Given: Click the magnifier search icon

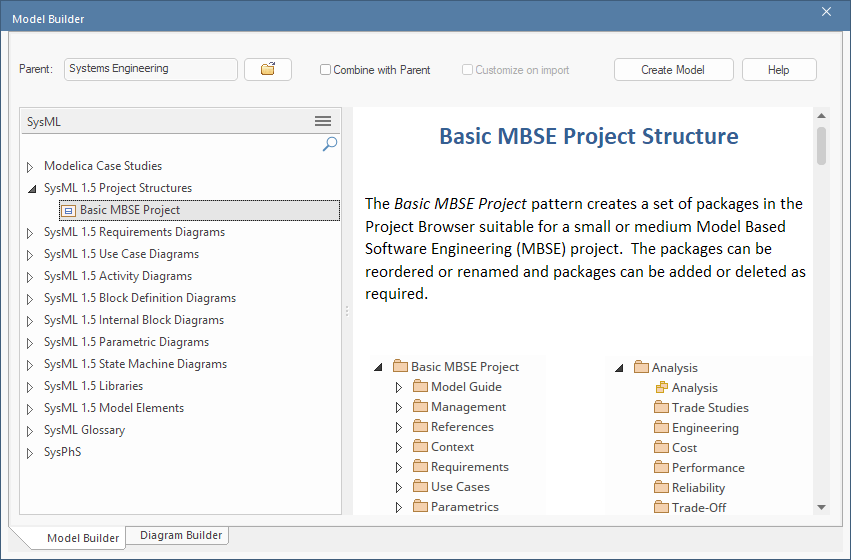Looking at the screenshot, I should 329,144.
